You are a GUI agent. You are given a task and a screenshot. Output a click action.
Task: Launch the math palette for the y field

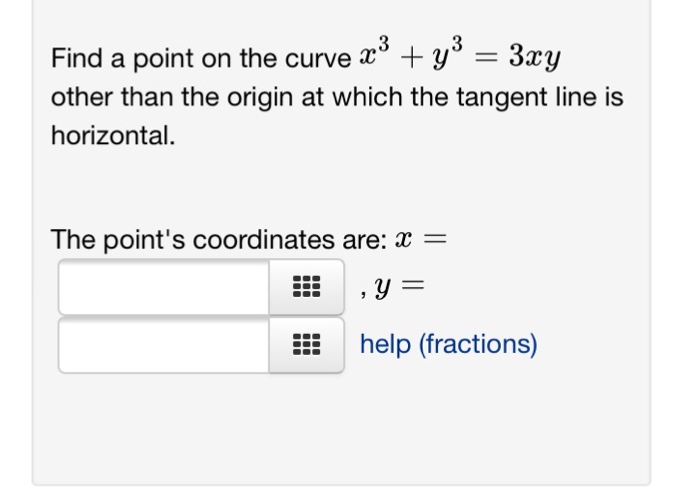[x=306, y=345]
